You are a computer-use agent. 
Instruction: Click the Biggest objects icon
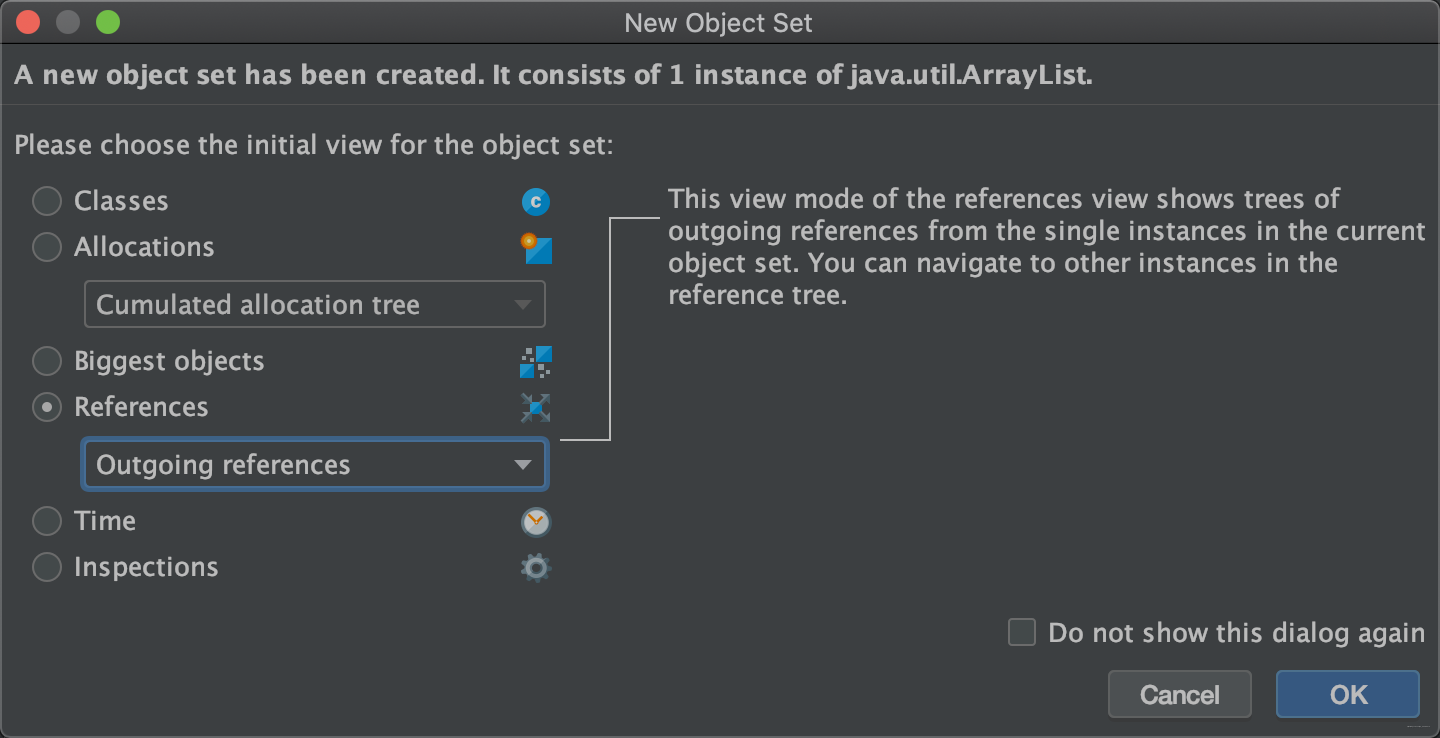[x=536, y=362]
